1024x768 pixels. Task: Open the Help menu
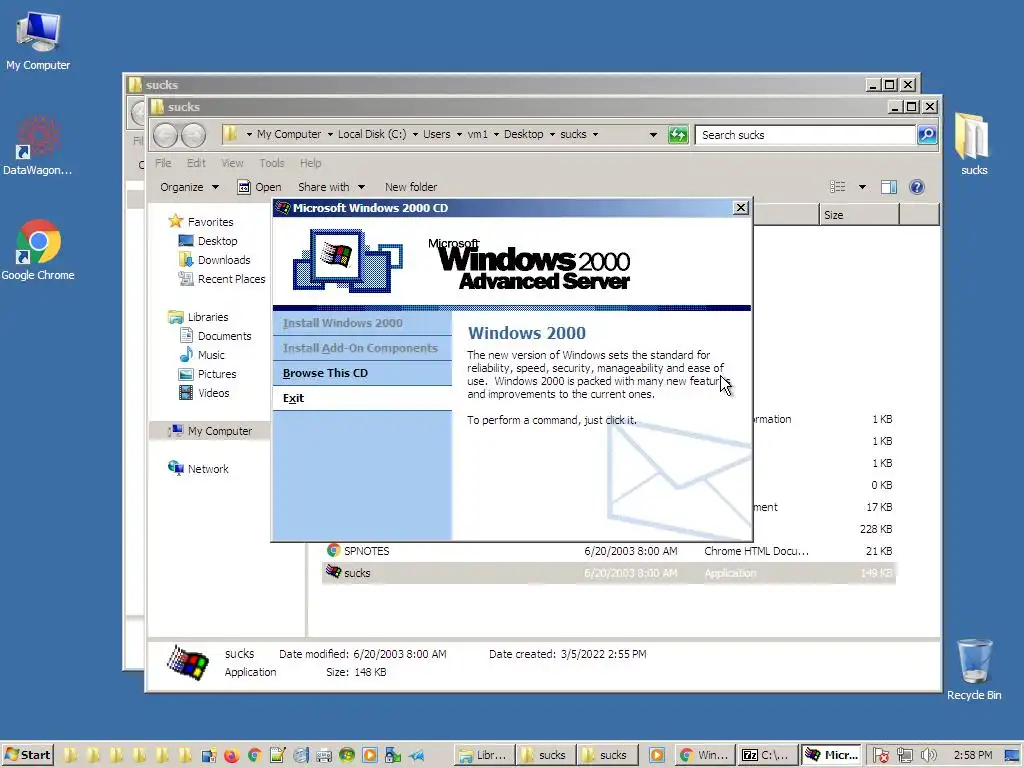pos(310,163)
